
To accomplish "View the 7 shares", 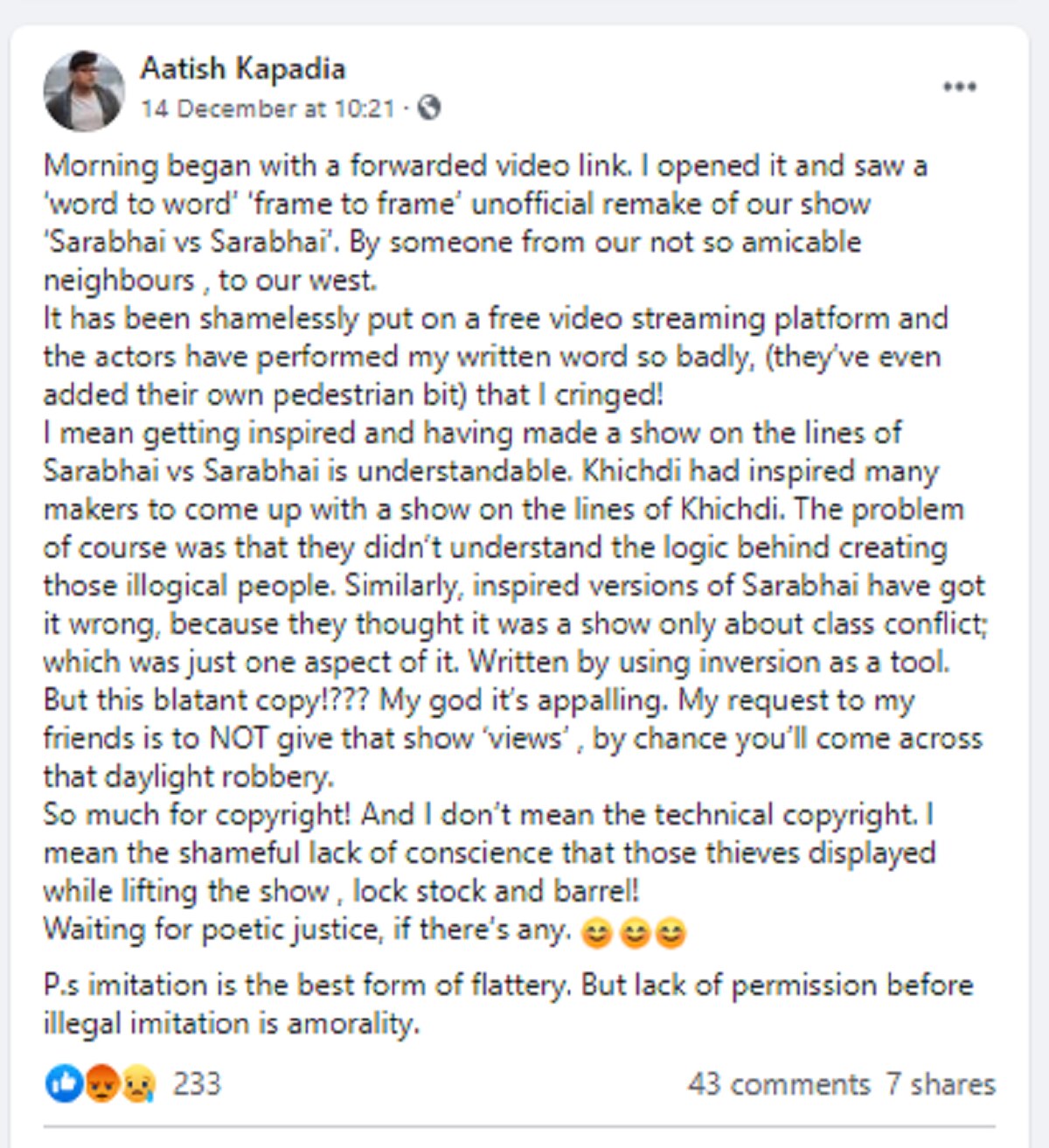I will 940,1084.
